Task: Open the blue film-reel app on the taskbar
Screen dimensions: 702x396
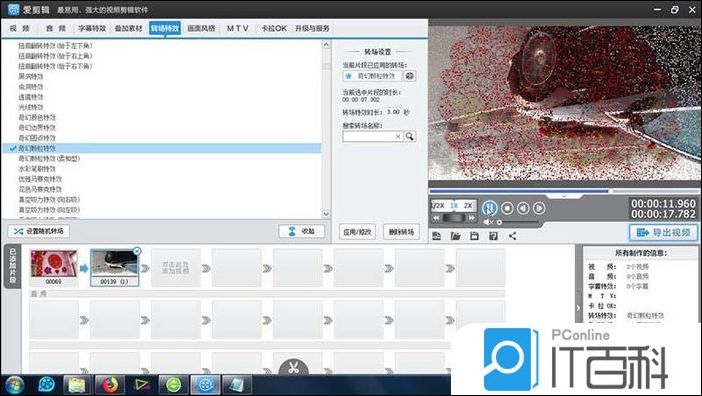Action: click(x=47, y=385)
